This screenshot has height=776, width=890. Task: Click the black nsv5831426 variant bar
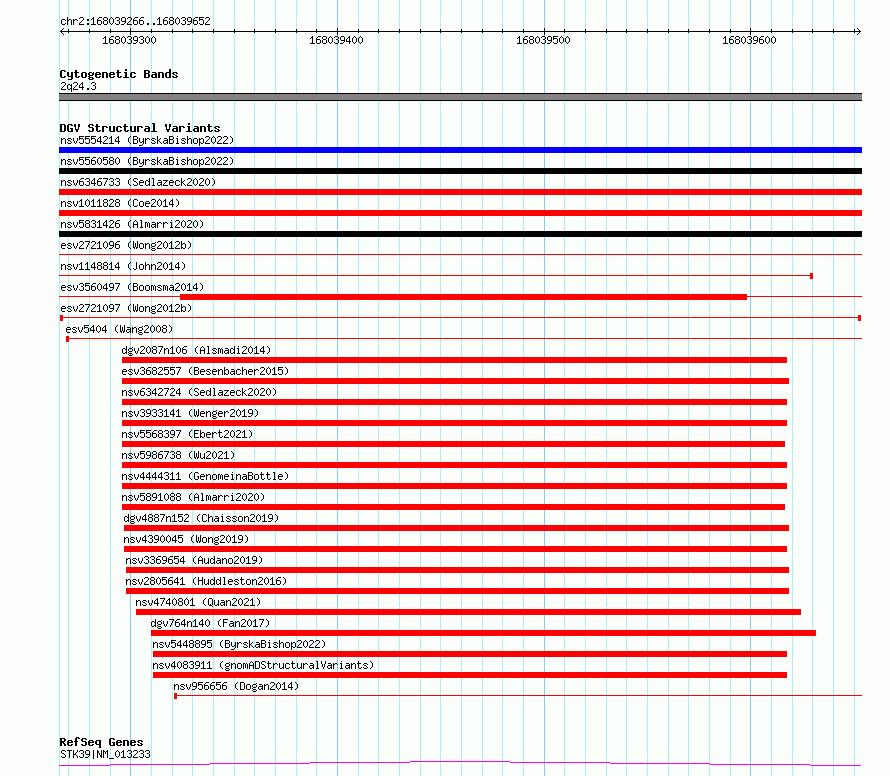(460, 234)
